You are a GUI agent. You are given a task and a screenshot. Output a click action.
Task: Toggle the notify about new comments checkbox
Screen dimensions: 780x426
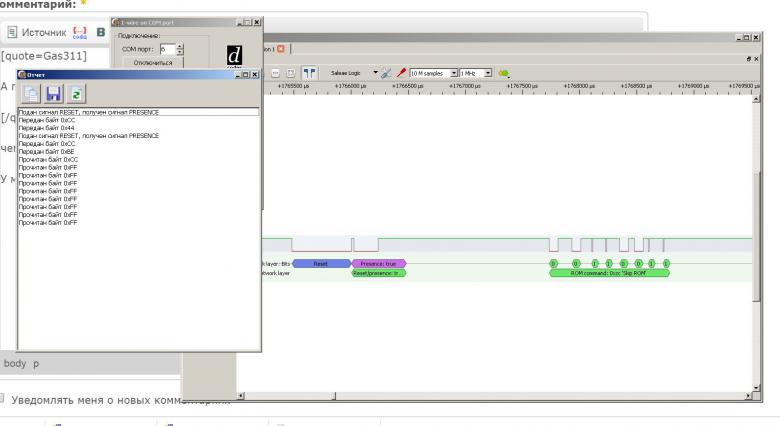click(x=3, y=399)
